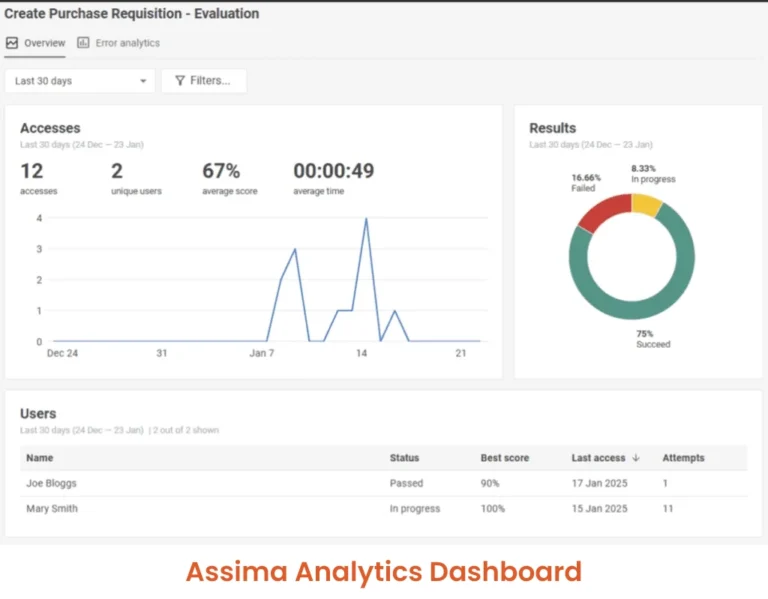768x599 pixels.
Task: Open the Filters button
Action: click(204, 81)
